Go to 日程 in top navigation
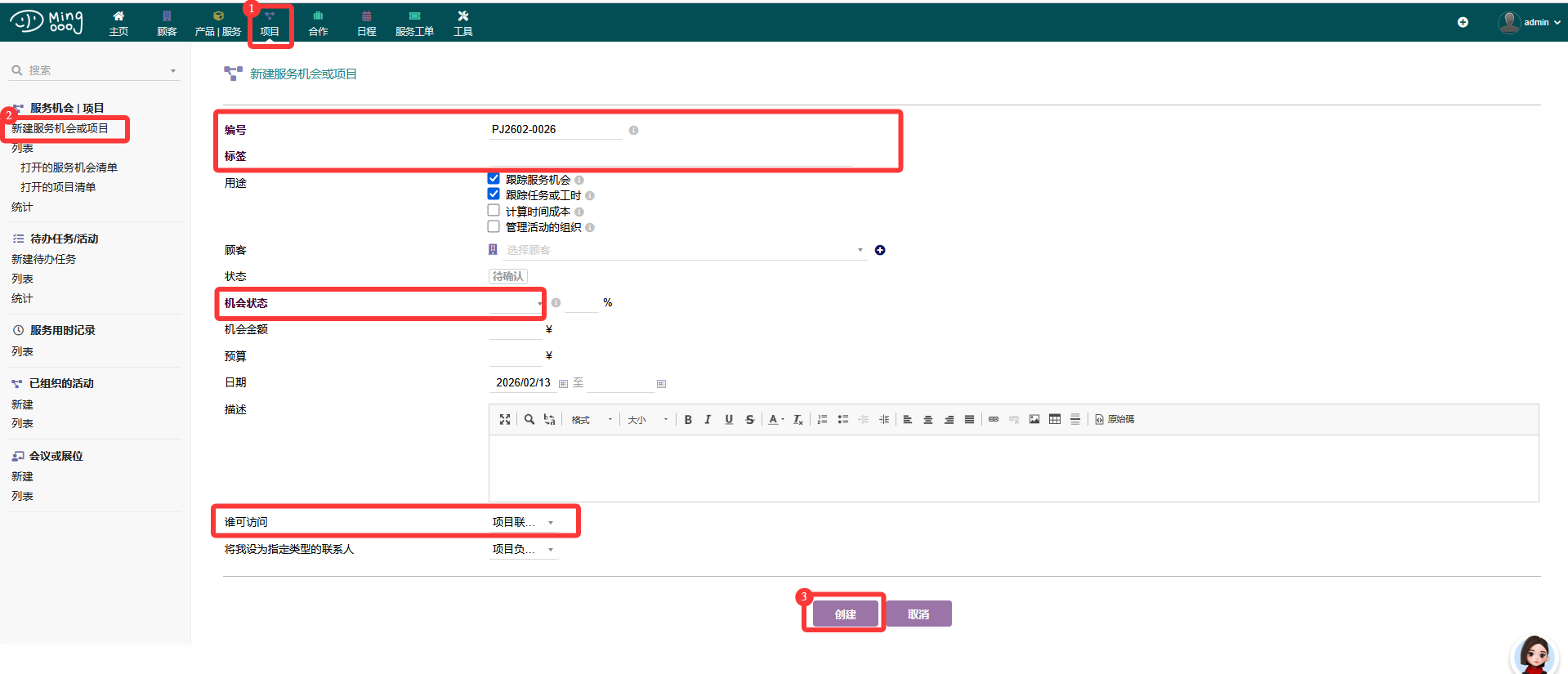The width and height of the screenshot is (1568, 674). tap(366, 24)
